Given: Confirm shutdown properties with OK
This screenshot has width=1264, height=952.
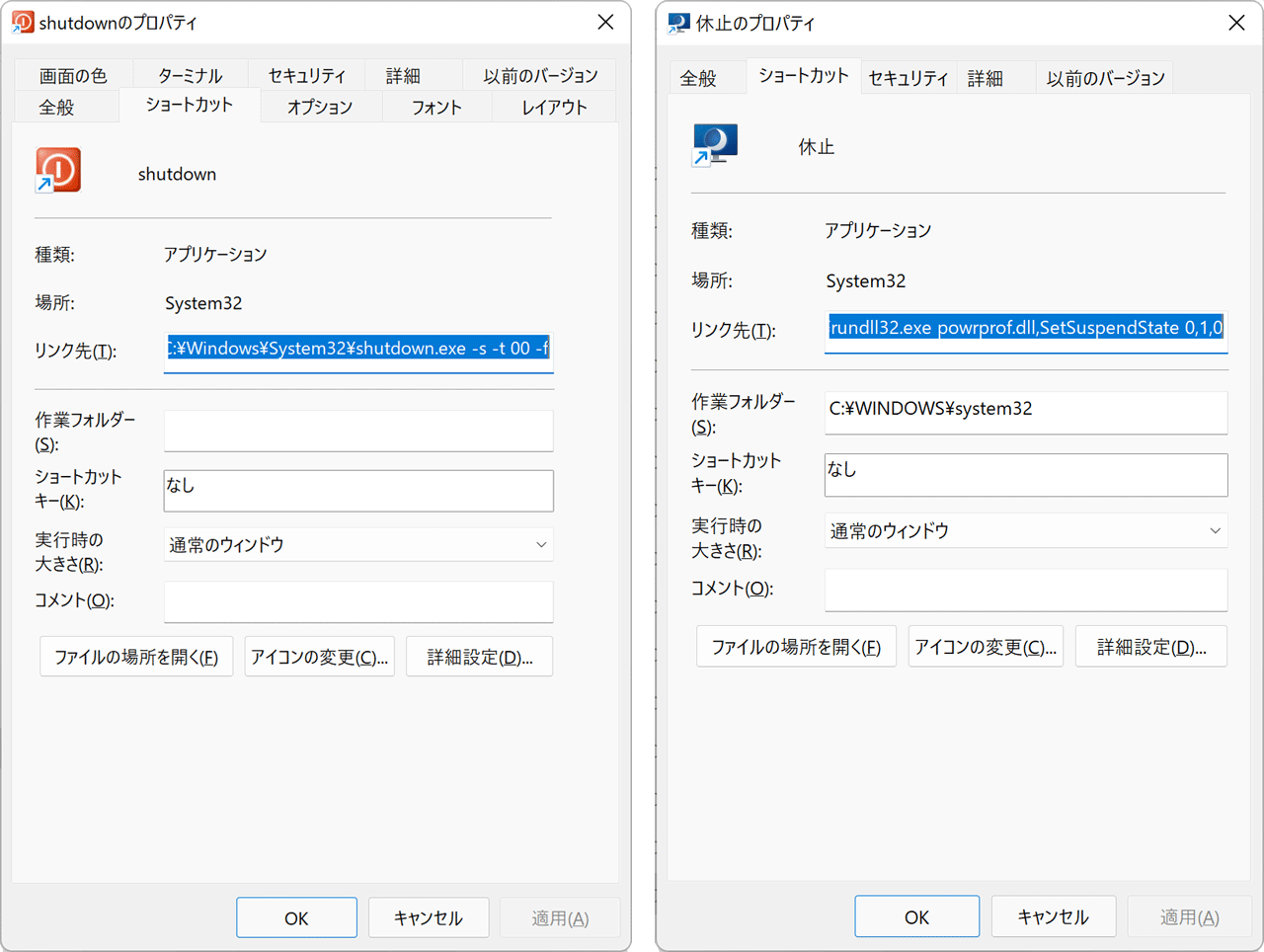Looking at the screenshot, I should click(296, 917).
